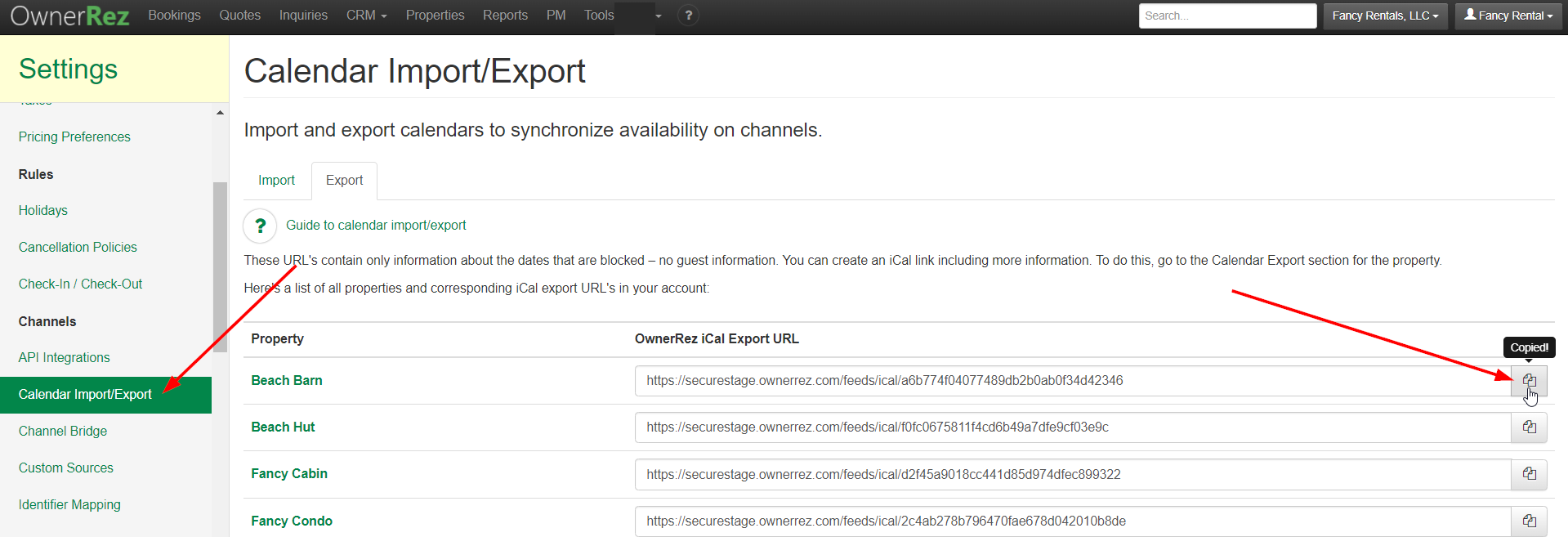The image size is (1568, 537).
Task: Open the CRM dropdown menu
Action: 366,16
